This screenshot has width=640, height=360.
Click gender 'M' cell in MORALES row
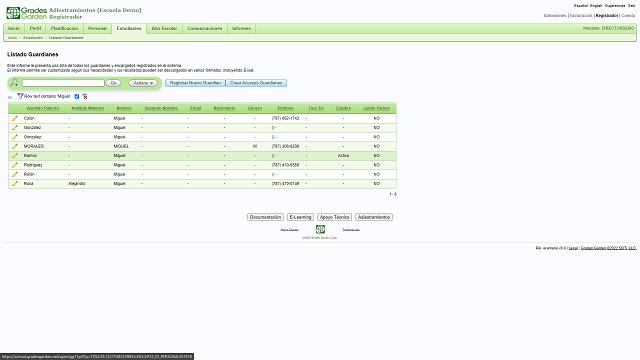pyautogui.click(x=255, y=146)
